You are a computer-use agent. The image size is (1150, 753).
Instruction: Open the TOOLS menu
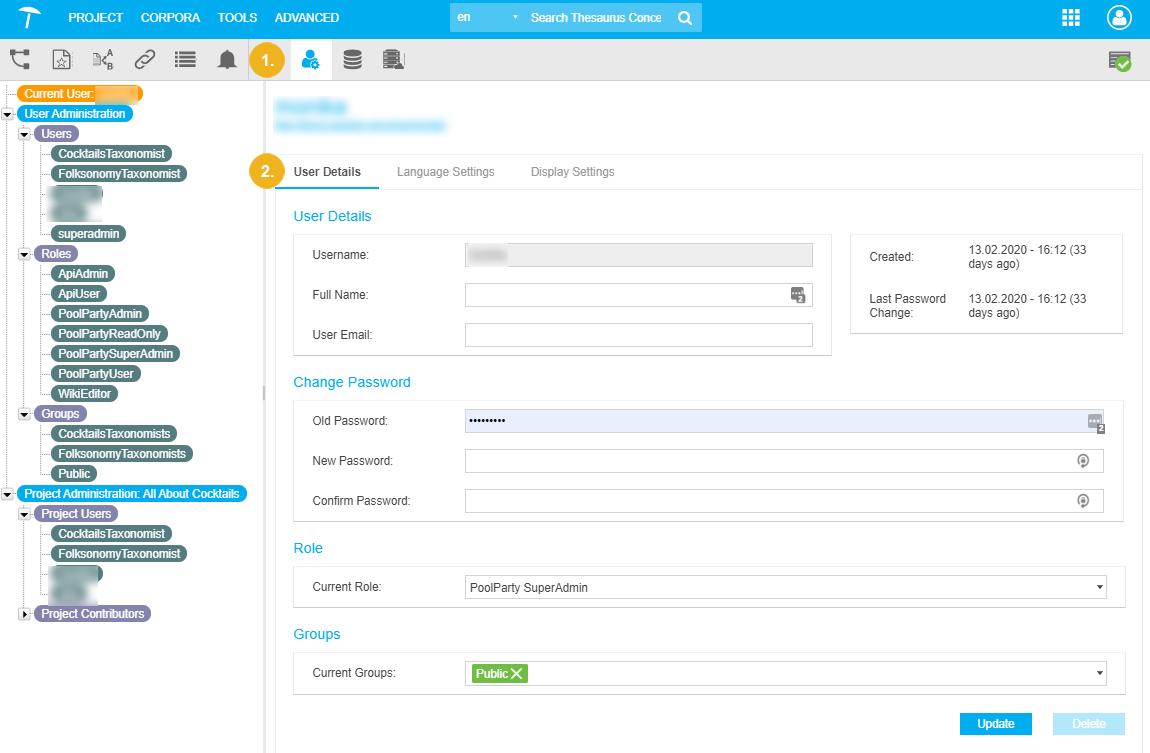237,18
